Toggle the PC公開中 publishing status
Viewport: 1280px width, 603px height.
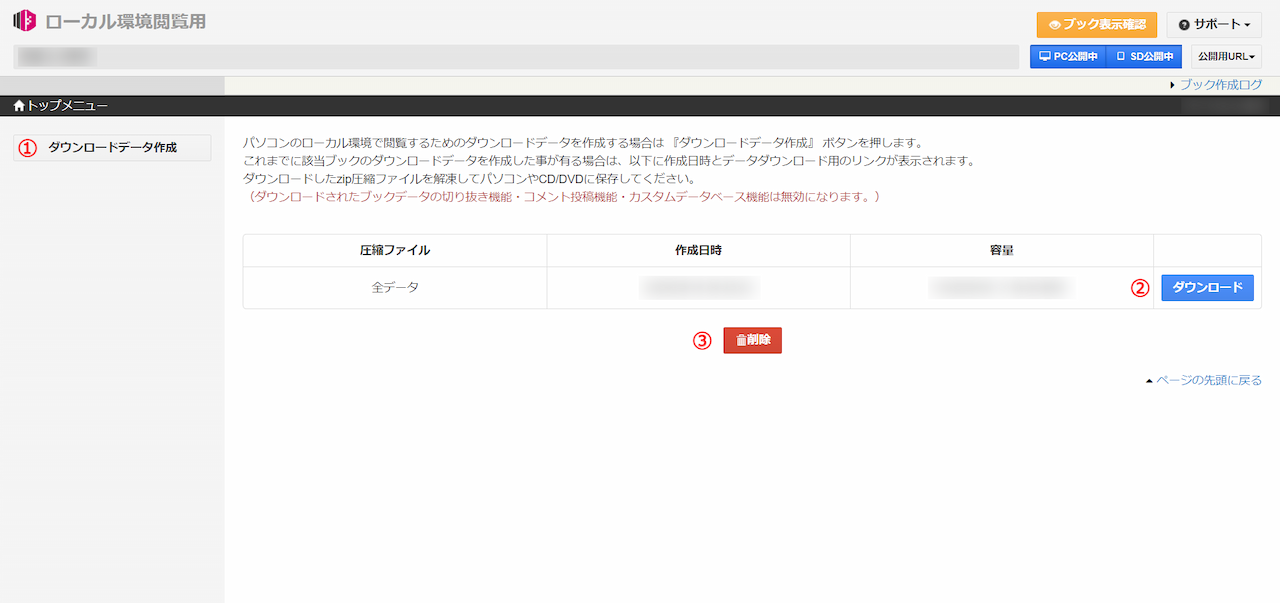[1066, 56]
